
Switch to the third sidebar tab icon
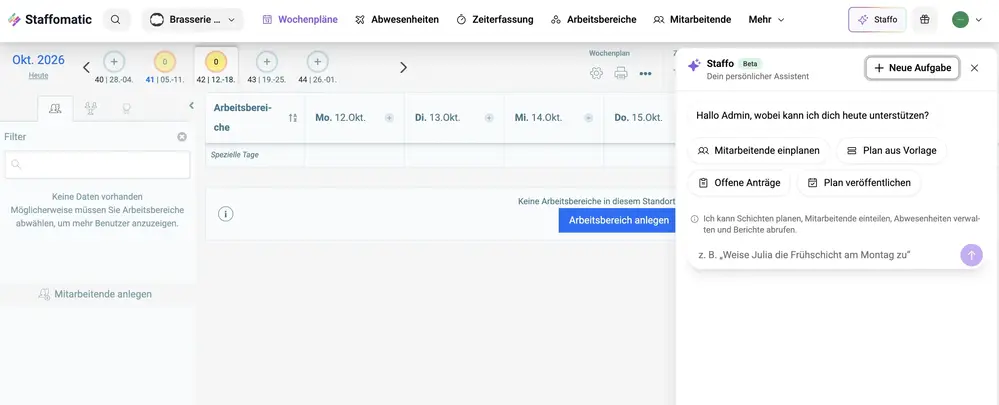(x=126, y=109)
